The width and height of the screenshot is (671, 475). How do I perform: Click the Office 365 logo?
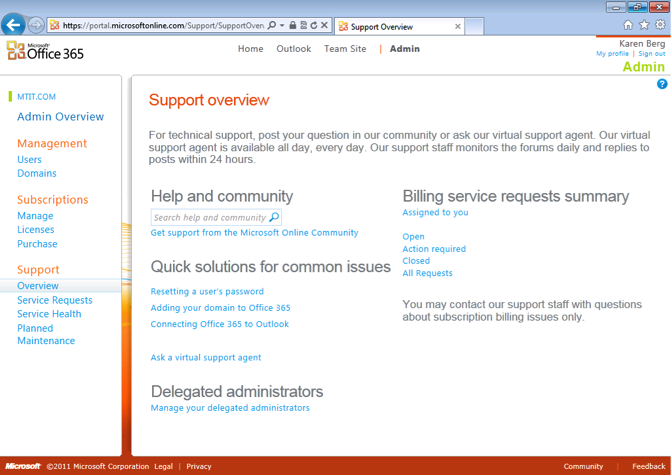coord(45,51)
